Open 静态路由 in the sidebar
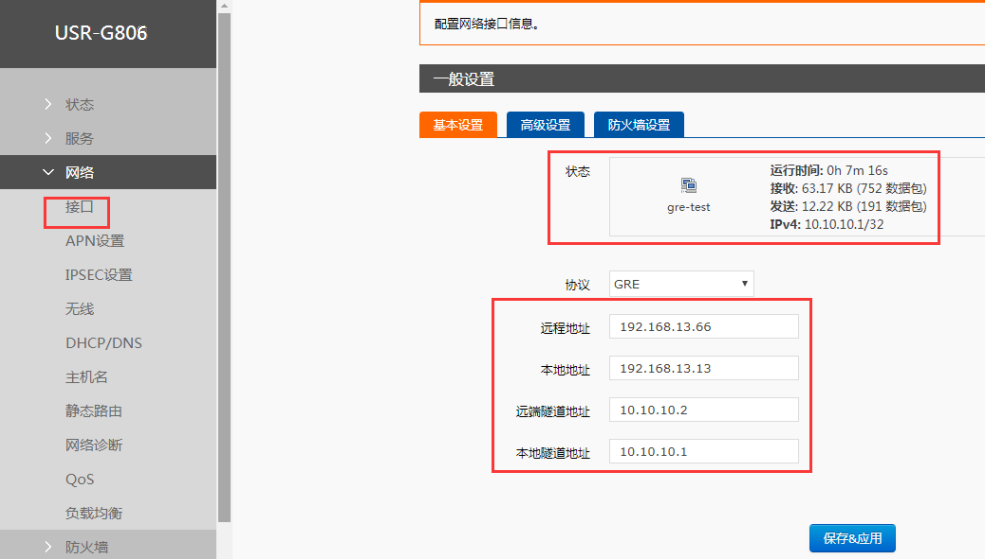Image resolution: width=985 pixels, height=560 pixels. 94,411
